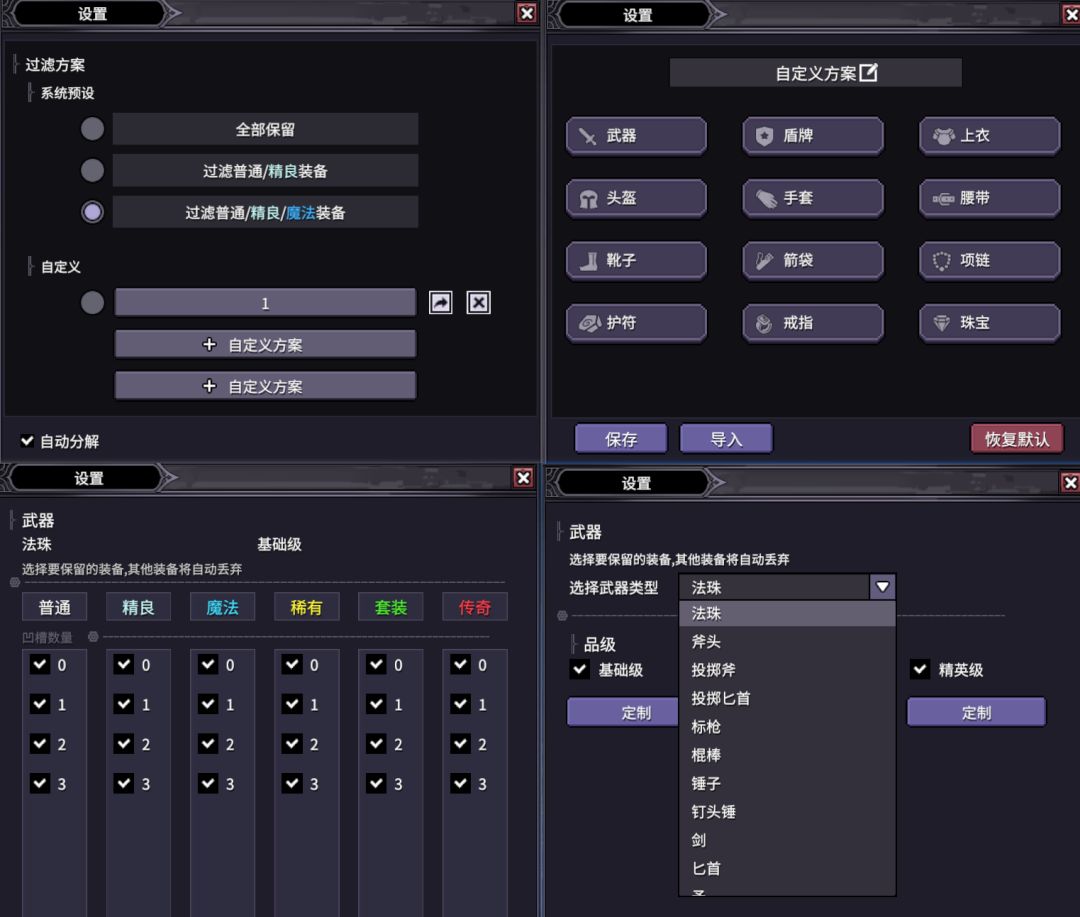This screenshot has height=917, width=1080.
Task: Click the delete X icon beside scheme 1
Action: (479, 302)
